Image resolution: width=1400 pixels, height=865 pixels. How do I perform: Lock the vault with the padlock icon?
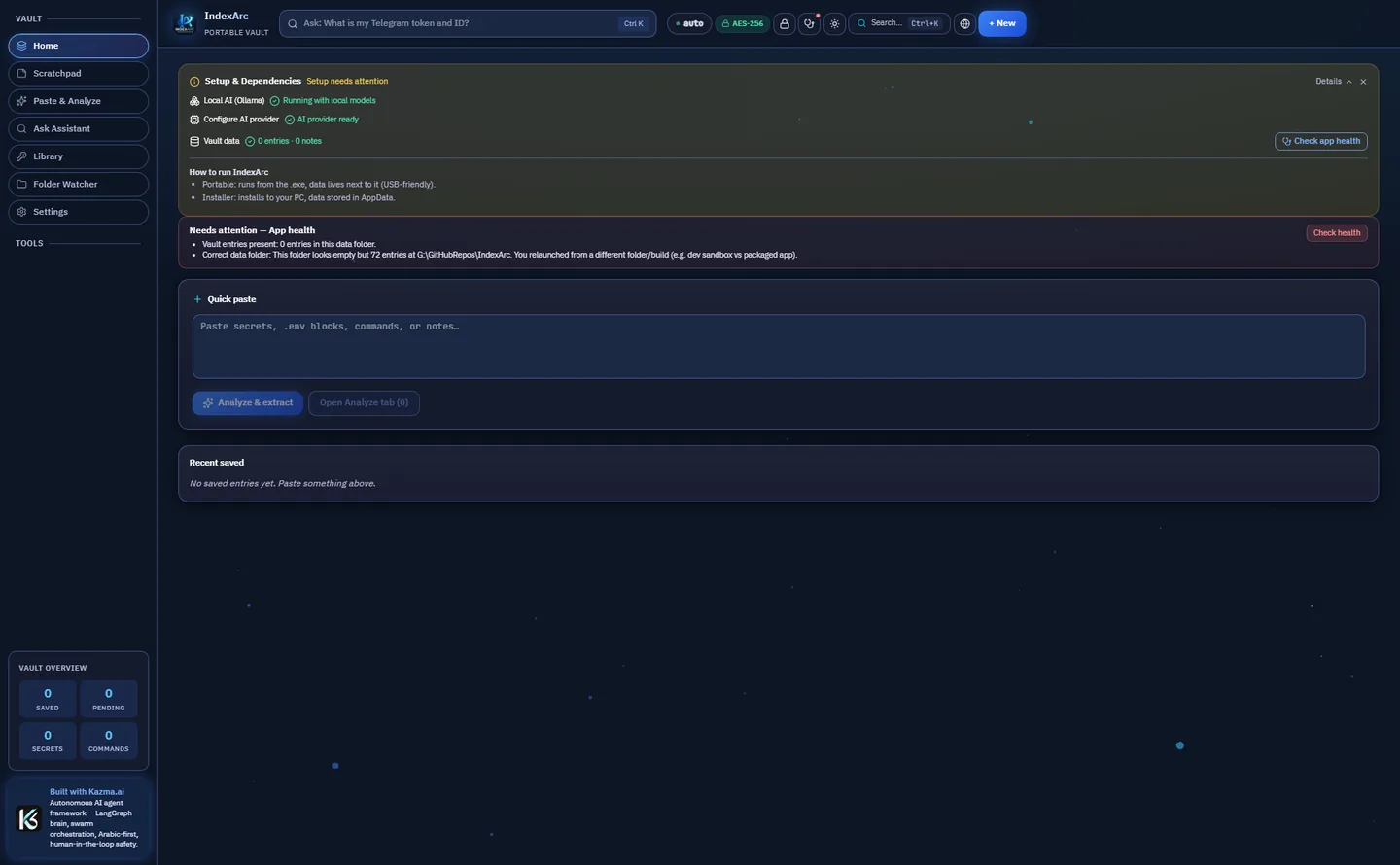pyautogui.click(x=785, y=23)
